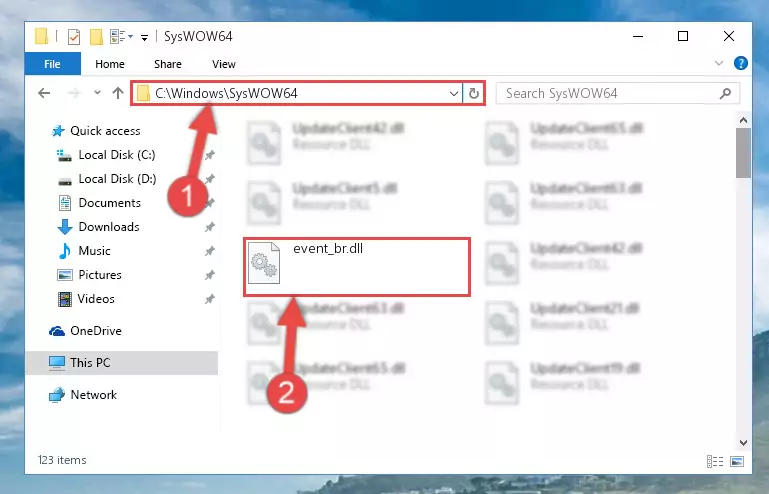
Task: Switch to the Home ribbon tab
Action: pyautogui.click(x=110, y=64)
